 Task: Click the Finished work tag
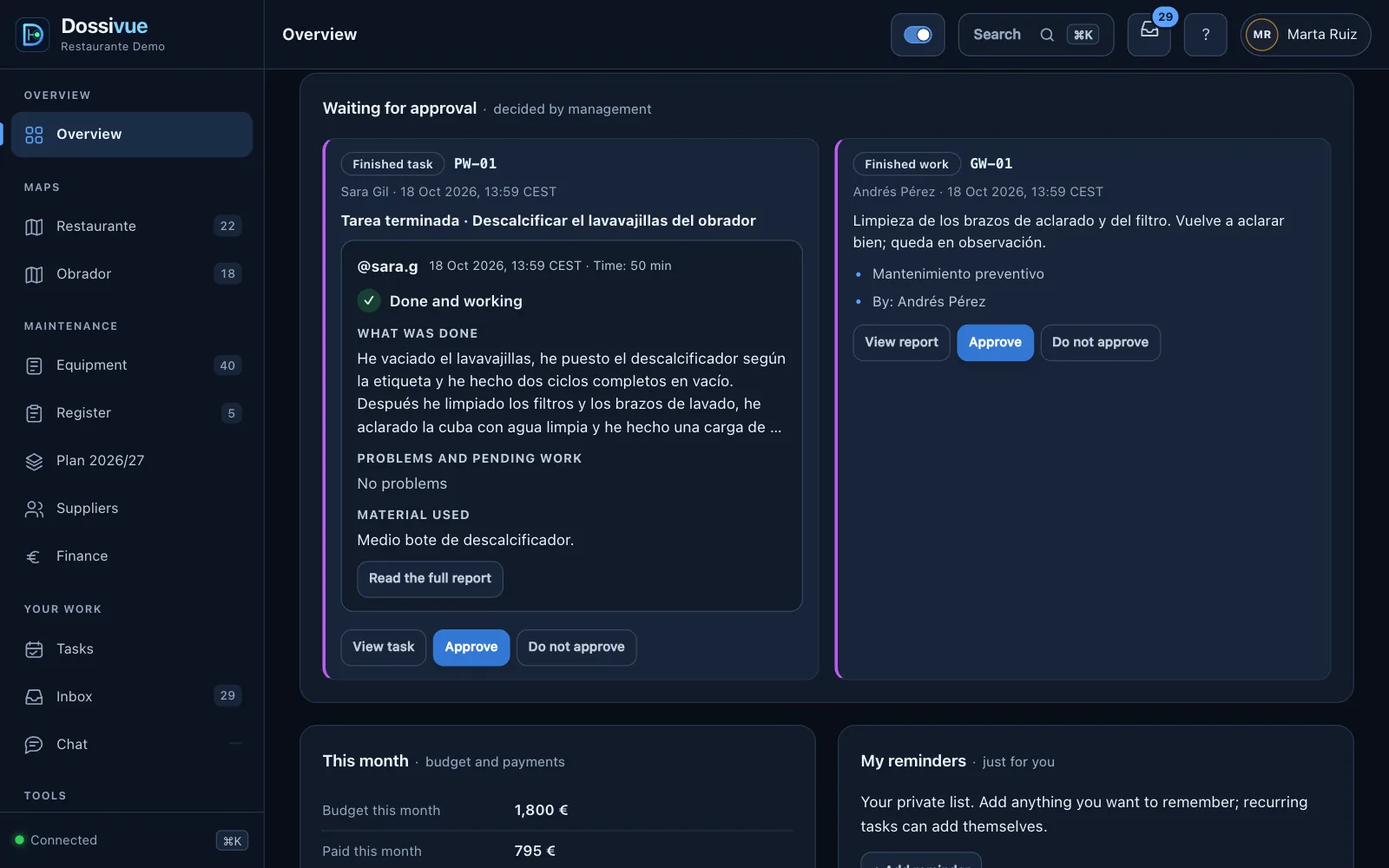(x=906, y=164)
